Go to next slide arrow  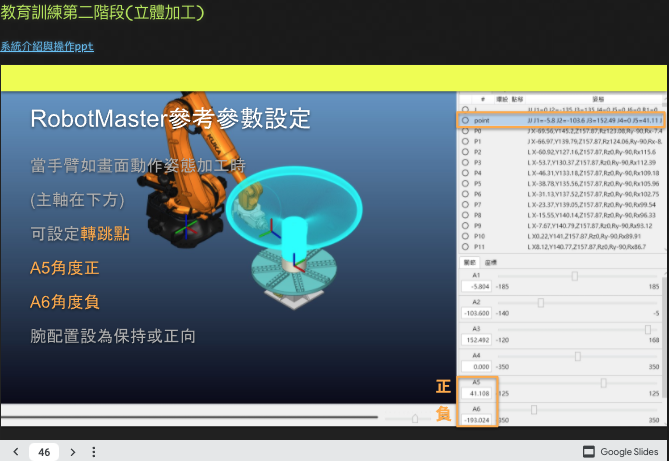tap(73, 452)
